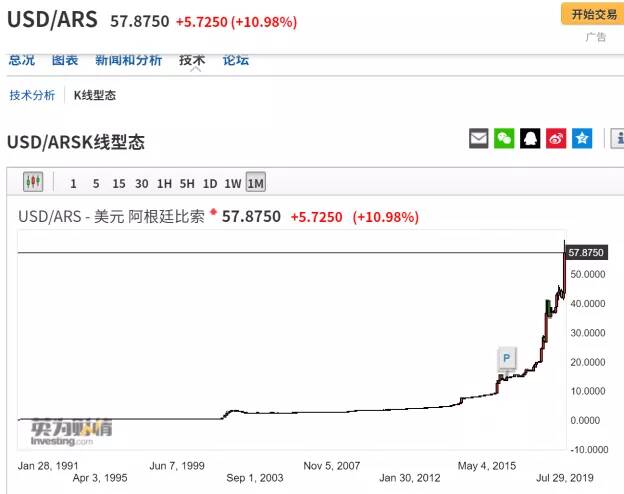Click the Jan 28, 1991 date label
This screenshot has width=624, height=494.
[x=48, y=466]
